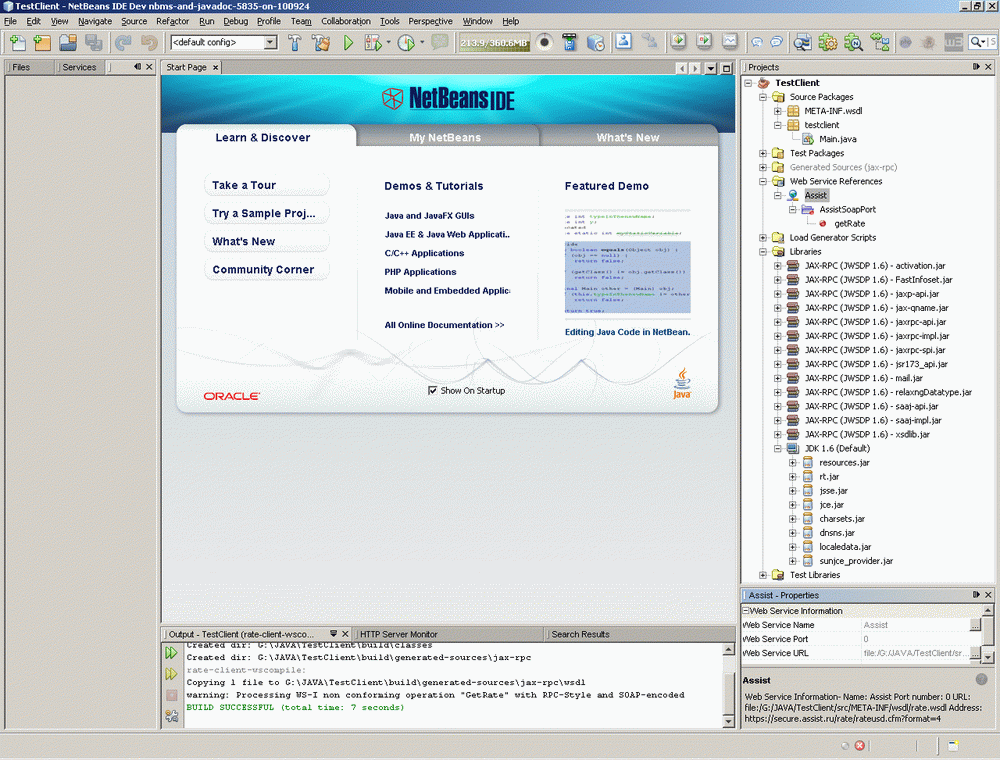Open Output tab dropdown arrow
Image resolution: width=1000 pixels, height=760 pixels.
333,634
